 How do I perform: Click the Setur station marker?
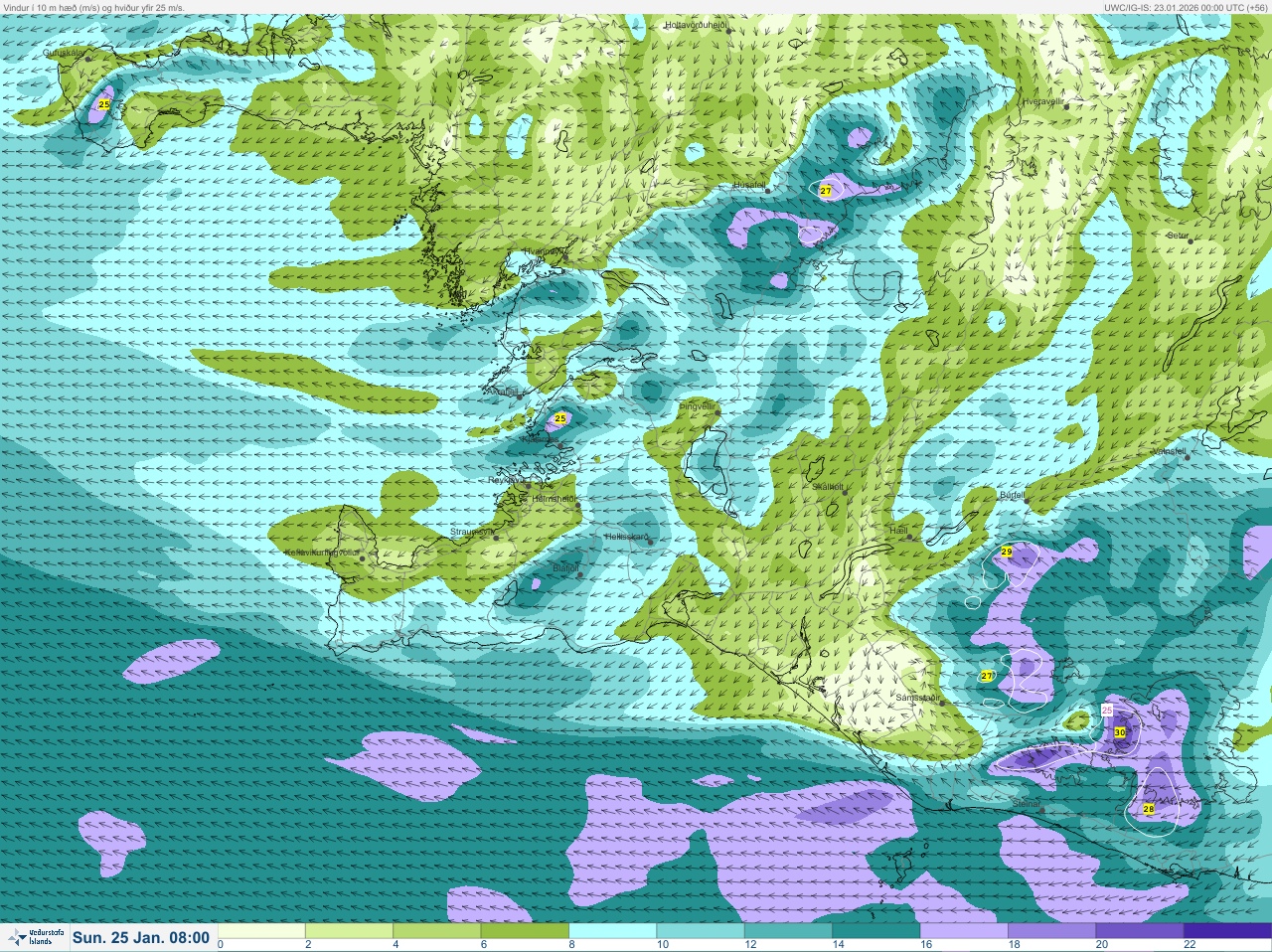click(1190, 241)
